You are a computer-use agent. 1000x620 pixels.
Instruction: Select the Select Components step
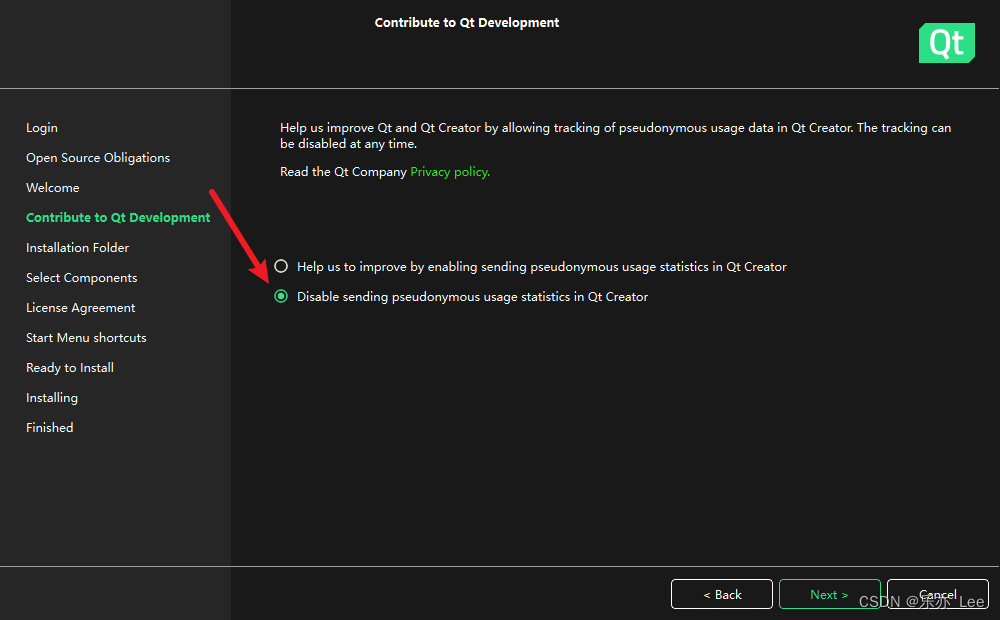(82, 277)
